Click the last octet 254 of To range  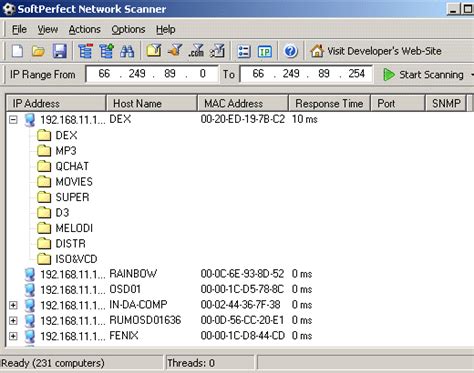point(356,74)
